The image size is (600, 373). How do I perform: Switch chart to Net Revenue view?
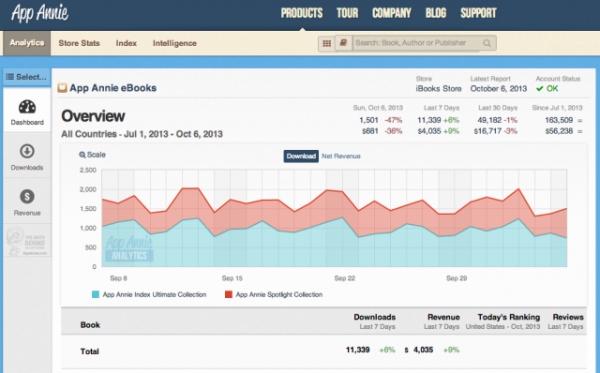click(x=341, y=156)
